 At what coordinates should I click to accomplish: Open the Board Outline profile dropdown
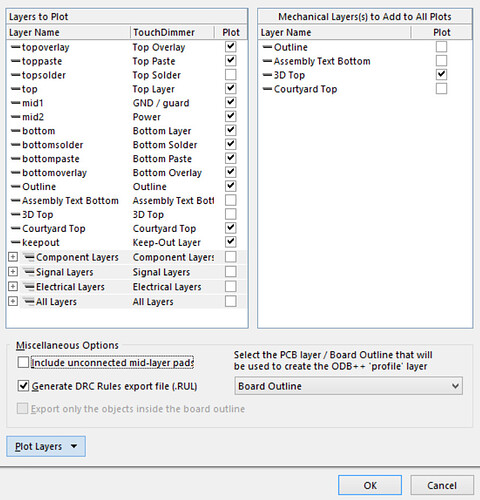(349, 386)
